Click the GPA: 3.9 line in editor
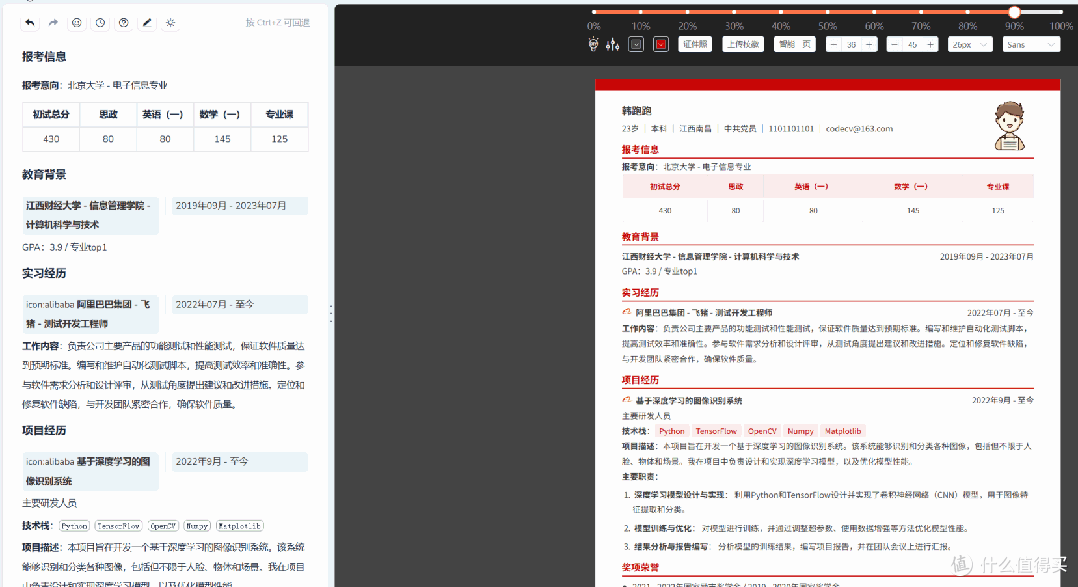The height and width of the screenshot is (587, 1078). [x=65, y=247]
